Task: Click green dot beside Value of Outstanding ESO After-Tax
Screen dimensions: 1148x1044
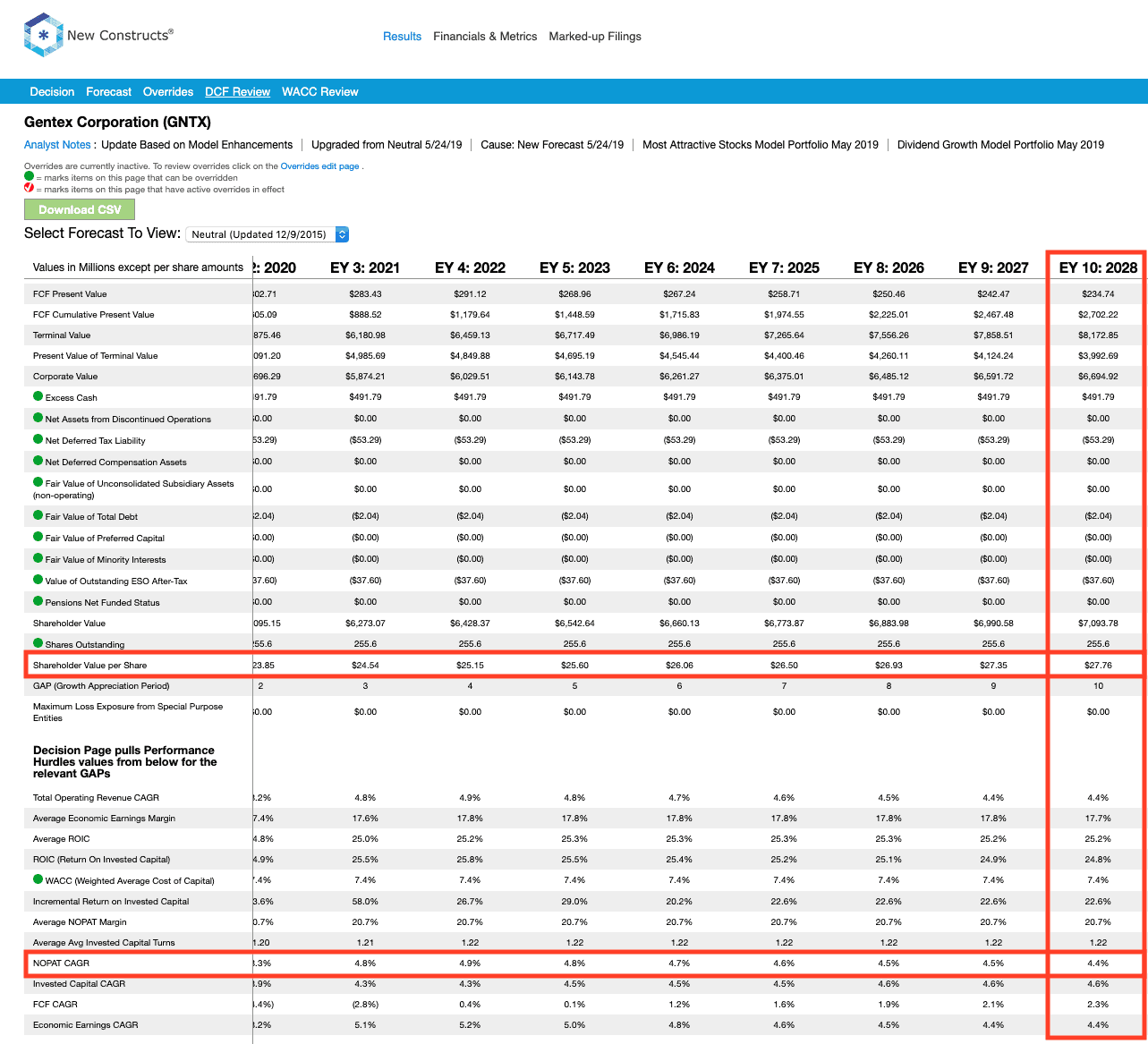Action: [x=38, y=580]
